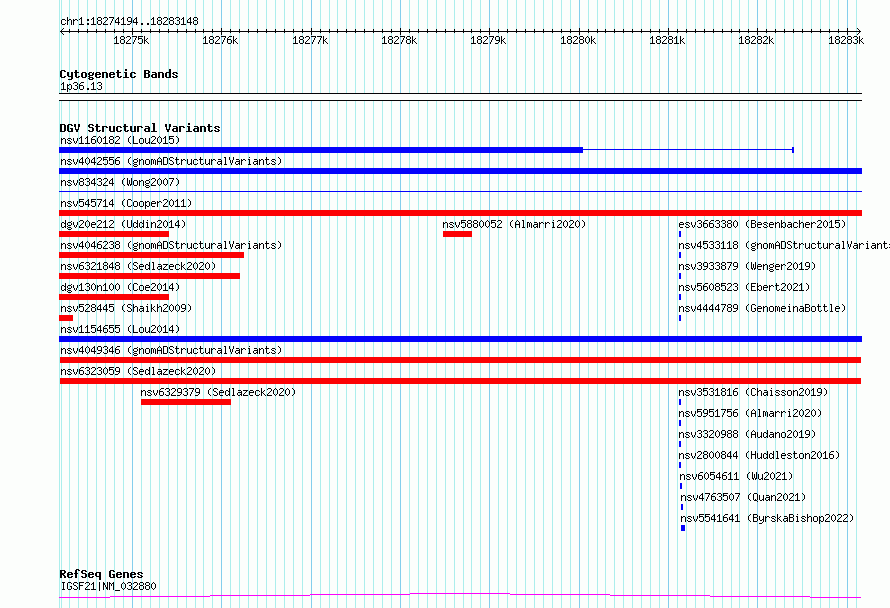
Task: Click dgv130n100 (Coe2014) label
Action: coord(120,287)
